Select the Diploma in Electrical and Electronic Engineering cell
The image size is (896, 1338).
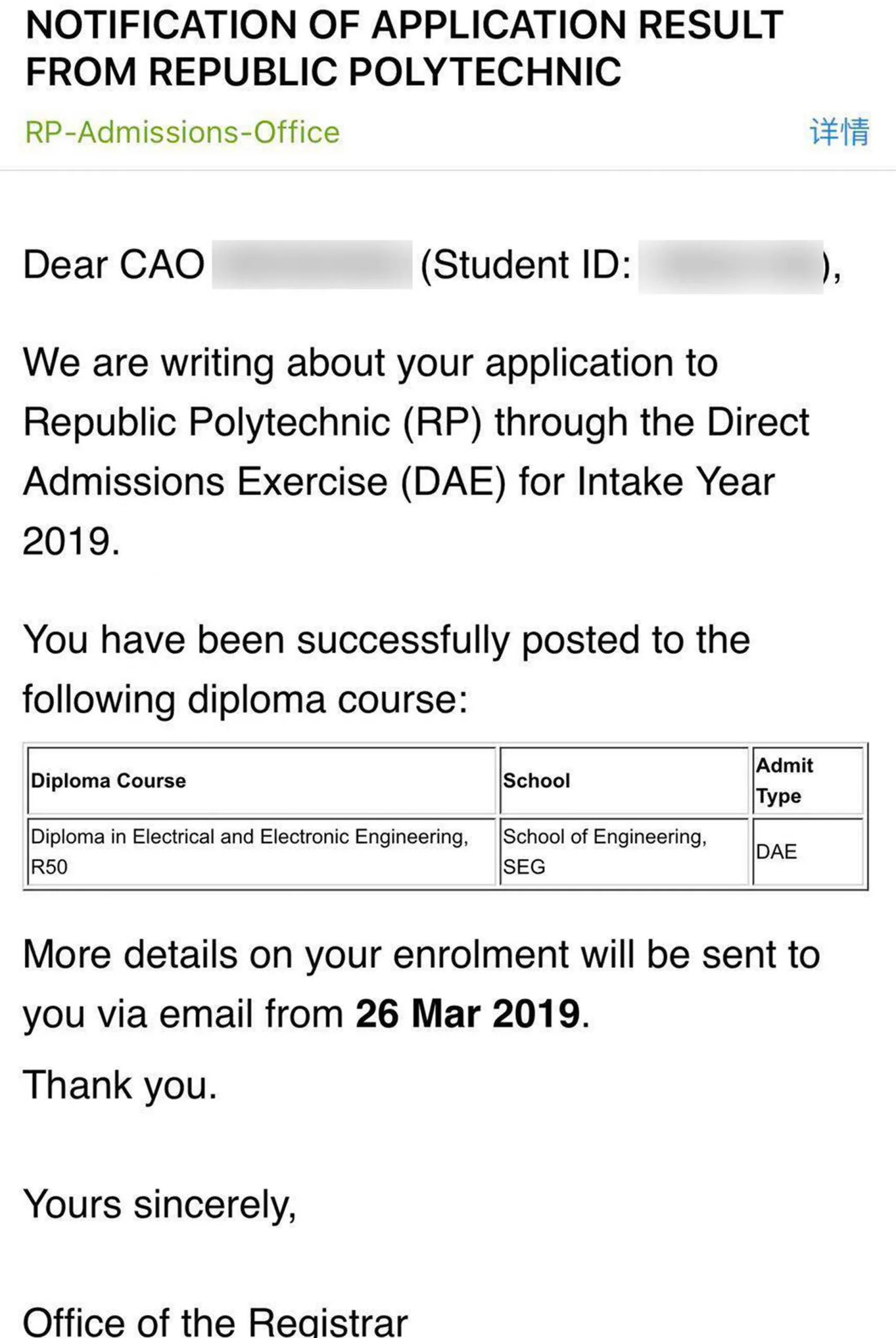click(261, 851)
